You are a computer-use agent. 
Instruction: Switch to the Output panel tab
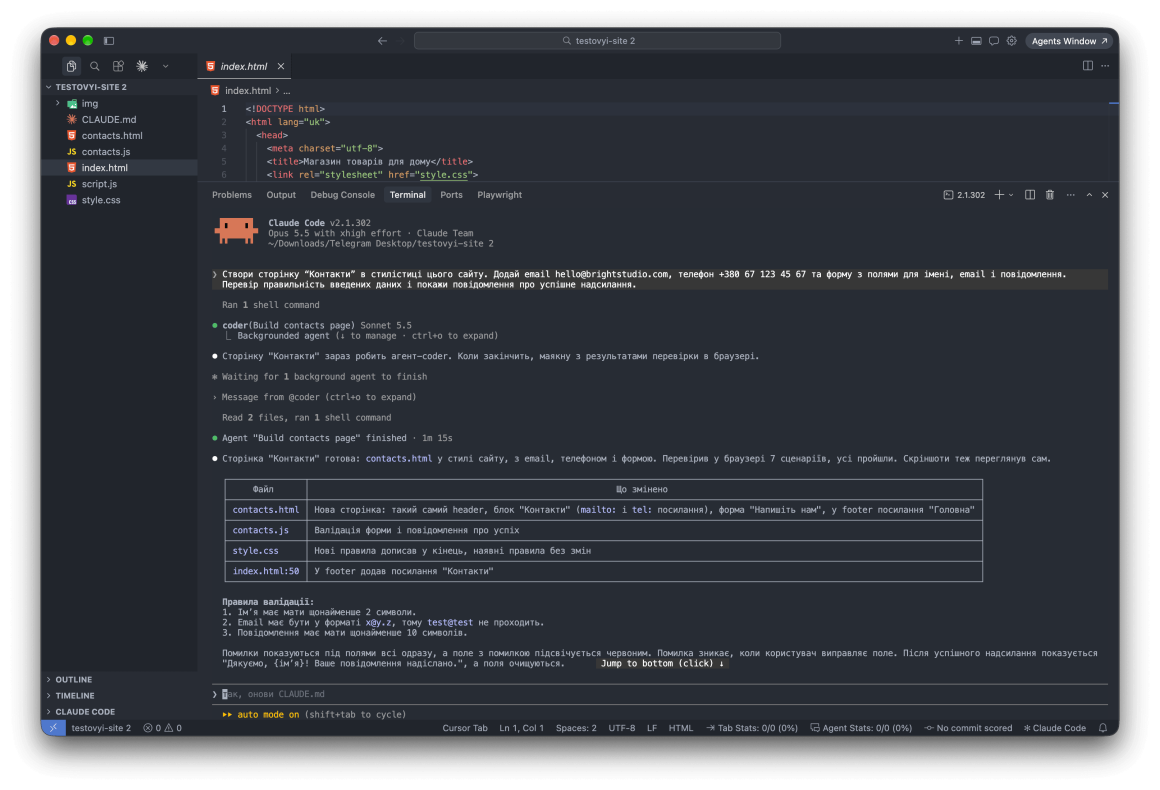pos(281,195)
